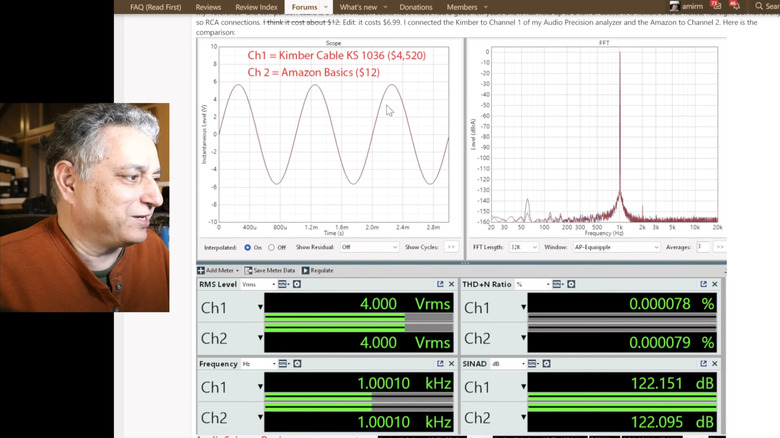
Task: Open the Show Residual dropdown
Action: click(x=369, y=247)
